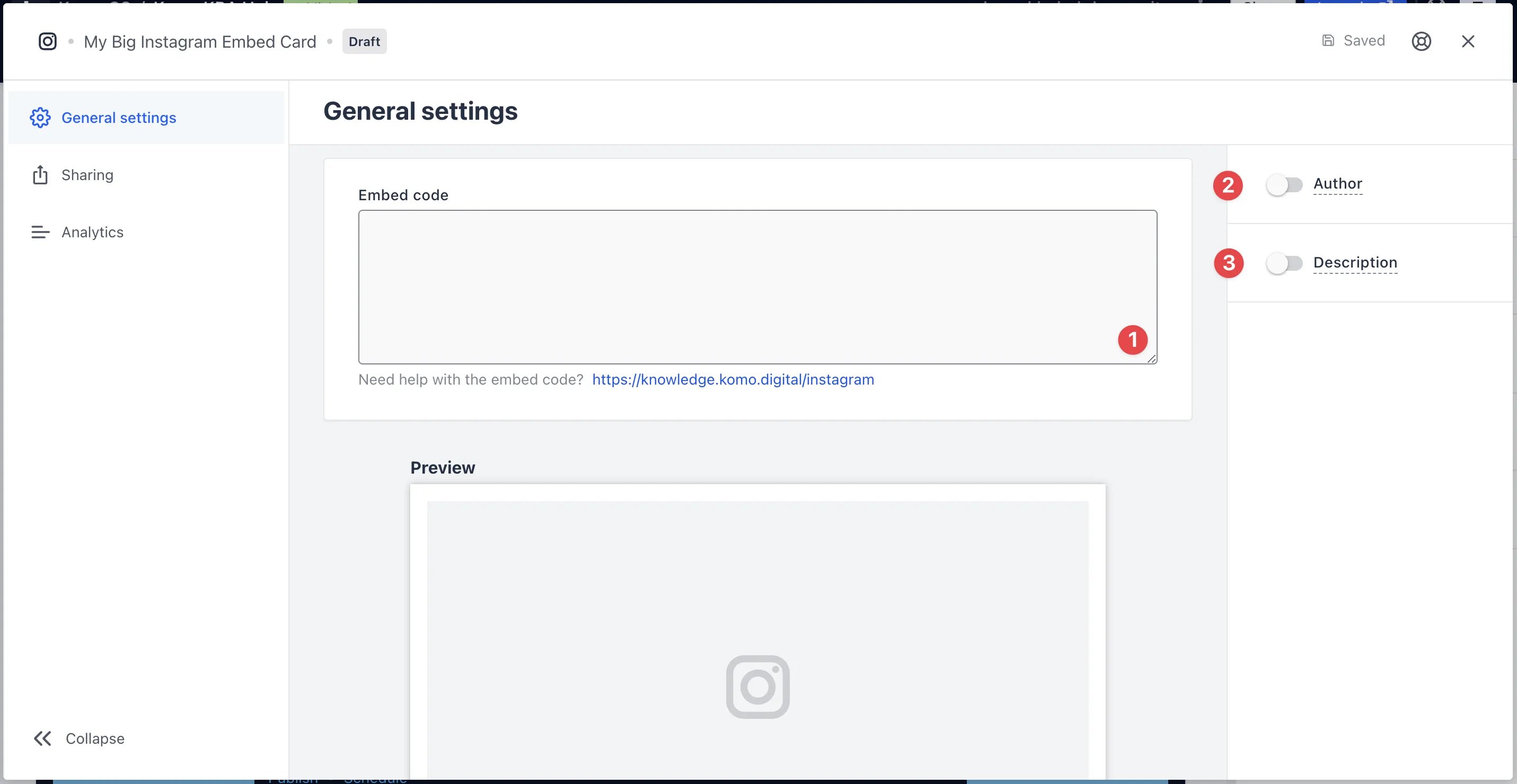Open the Analytics section

pyautogui.click(x=146, y=233)
